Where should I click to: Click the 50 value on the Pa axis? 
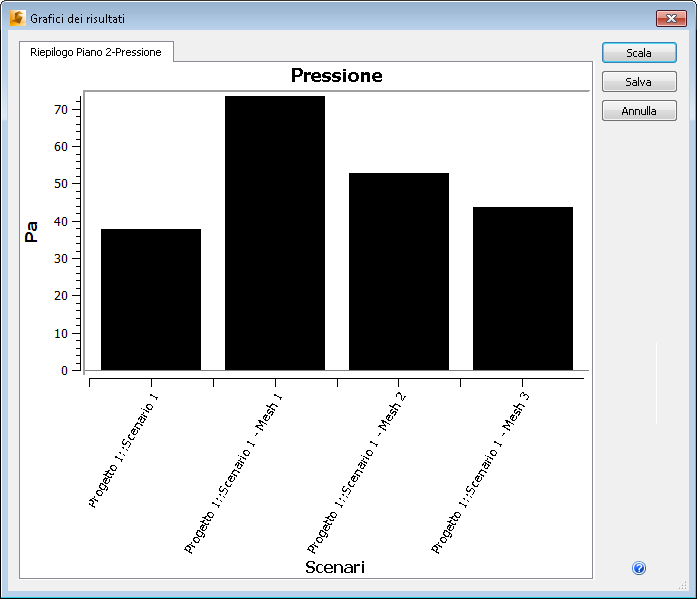click(x=61, y=184)
